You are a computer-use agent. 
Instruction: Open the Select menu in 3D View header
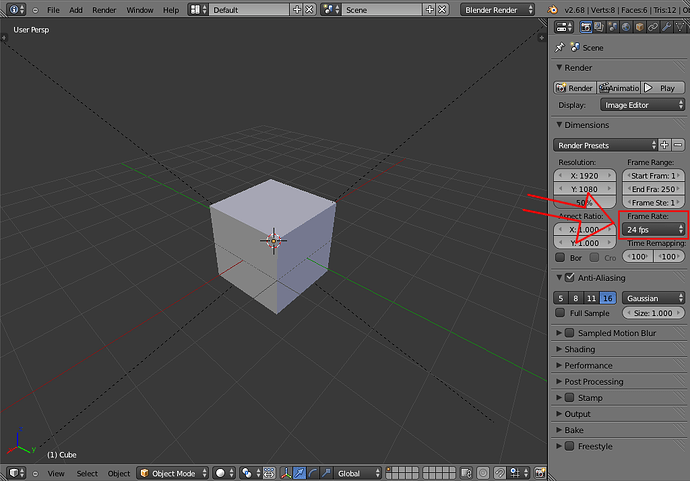click(x=87, y=473)
